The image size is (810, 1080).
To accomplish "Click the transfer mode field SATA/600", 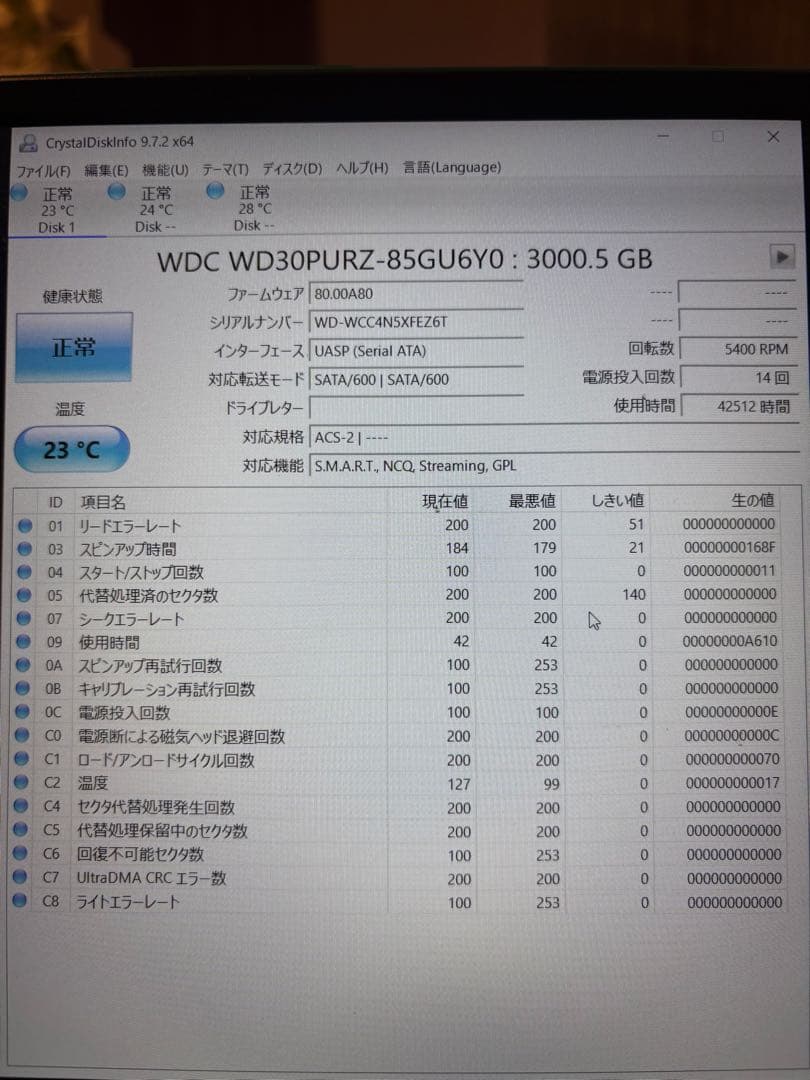I will point(416,380).
